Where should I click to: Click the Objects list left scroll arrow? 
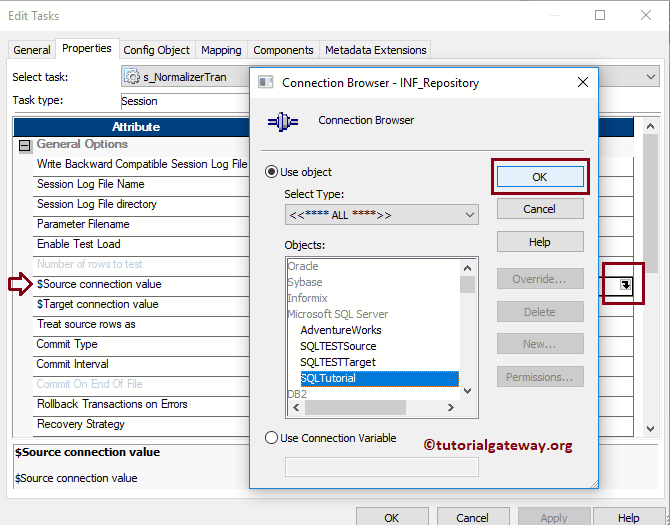click(x=296, y=408)
